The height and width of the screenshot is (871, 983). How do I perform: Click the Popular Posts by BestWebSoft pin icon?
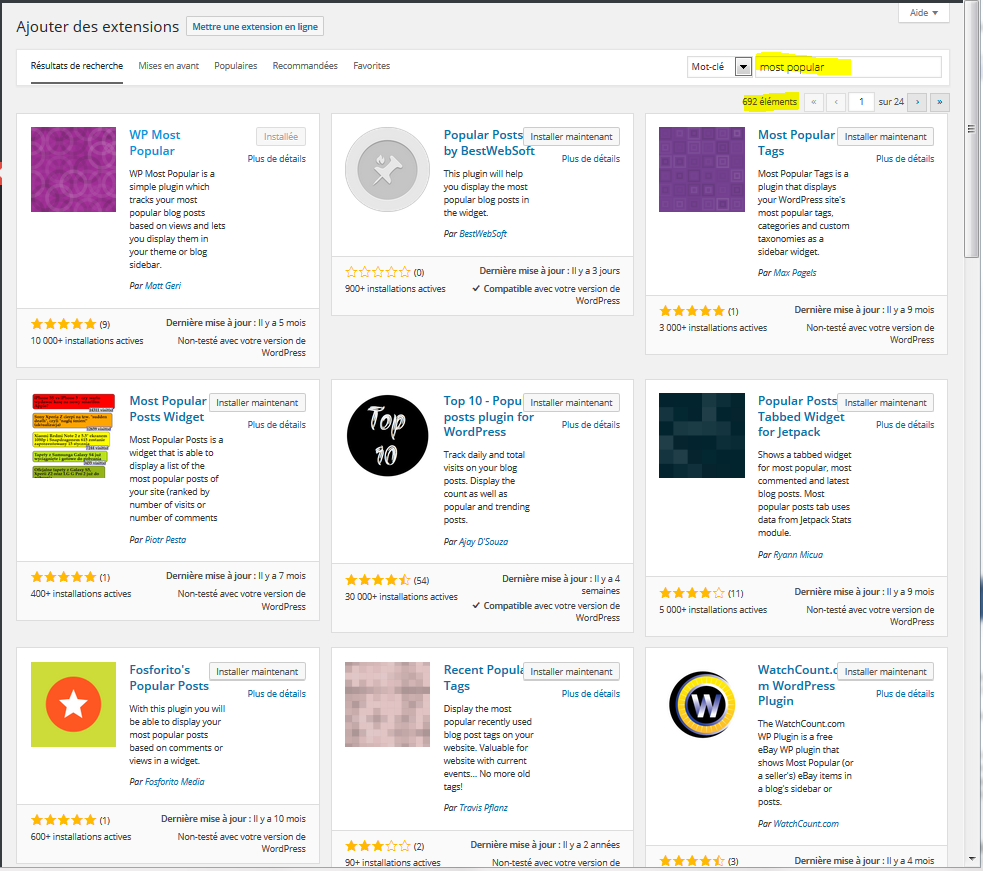coord(387,170)
